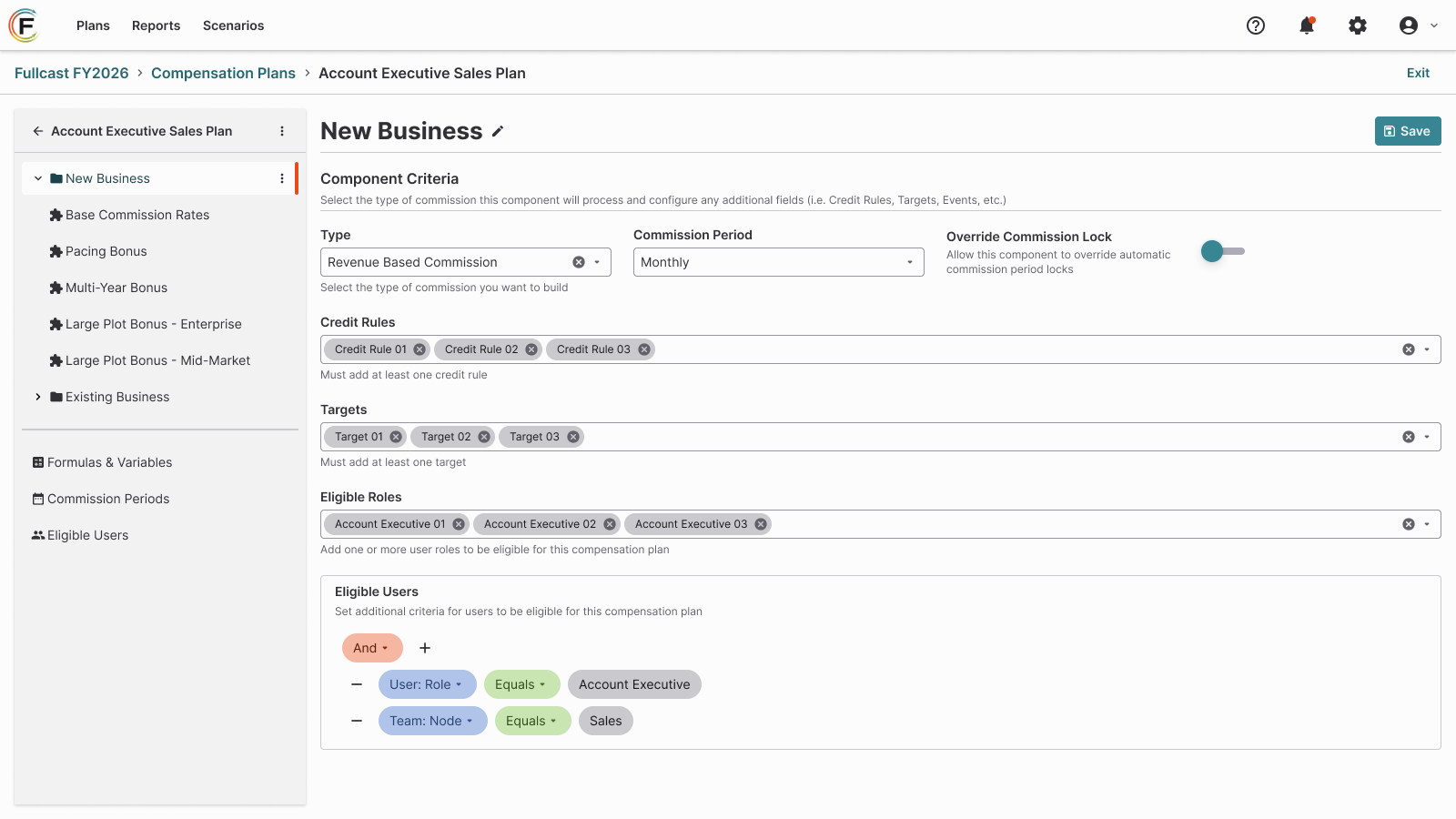Screen dimensions: 1456x819
Task: Remove the User: Role condition row
Action: [357, 684]
